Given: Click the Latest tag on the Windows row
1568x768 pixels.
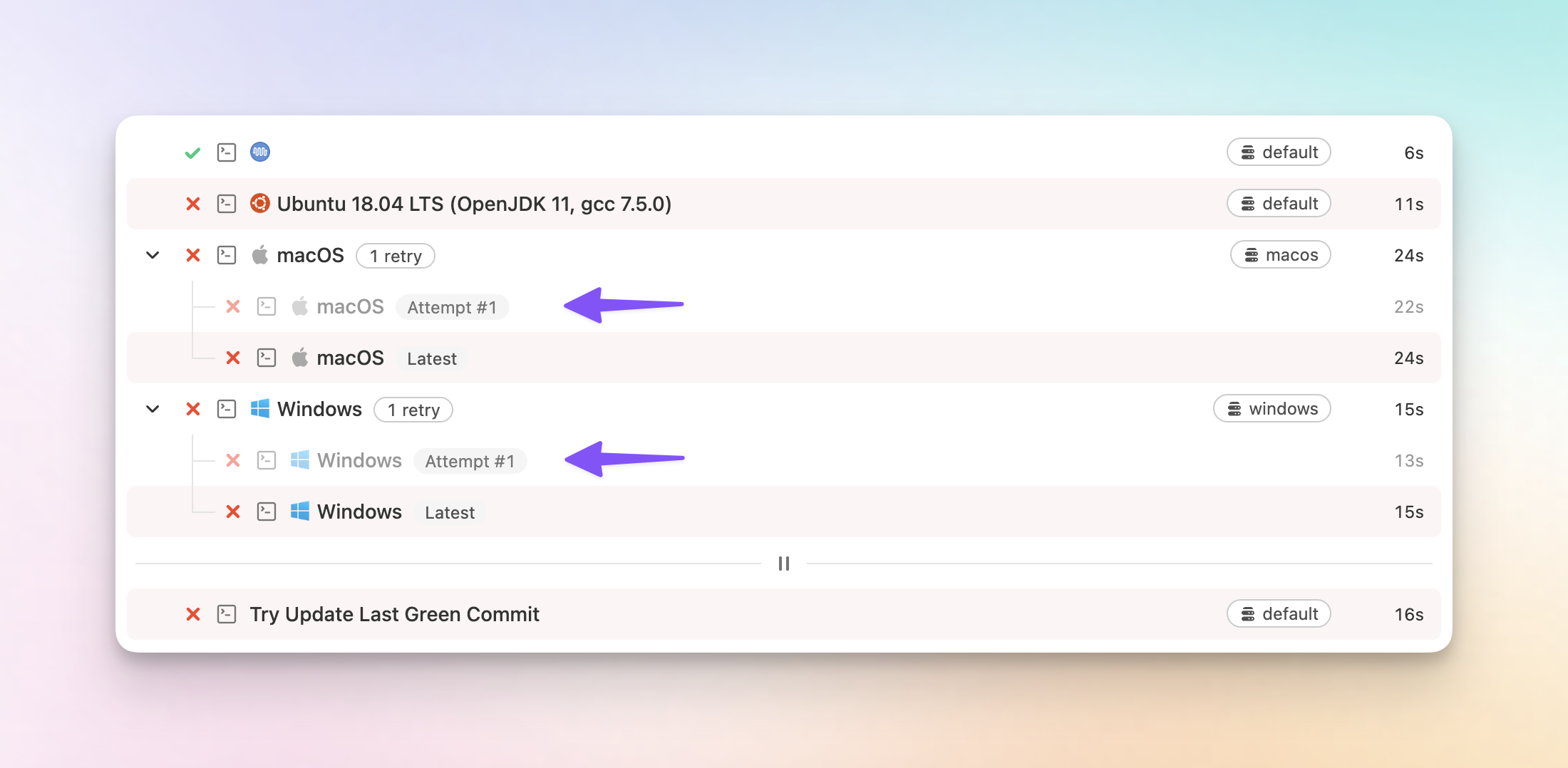Looking at the screenshot, I should pyautogui.click(x=450, y=512).
